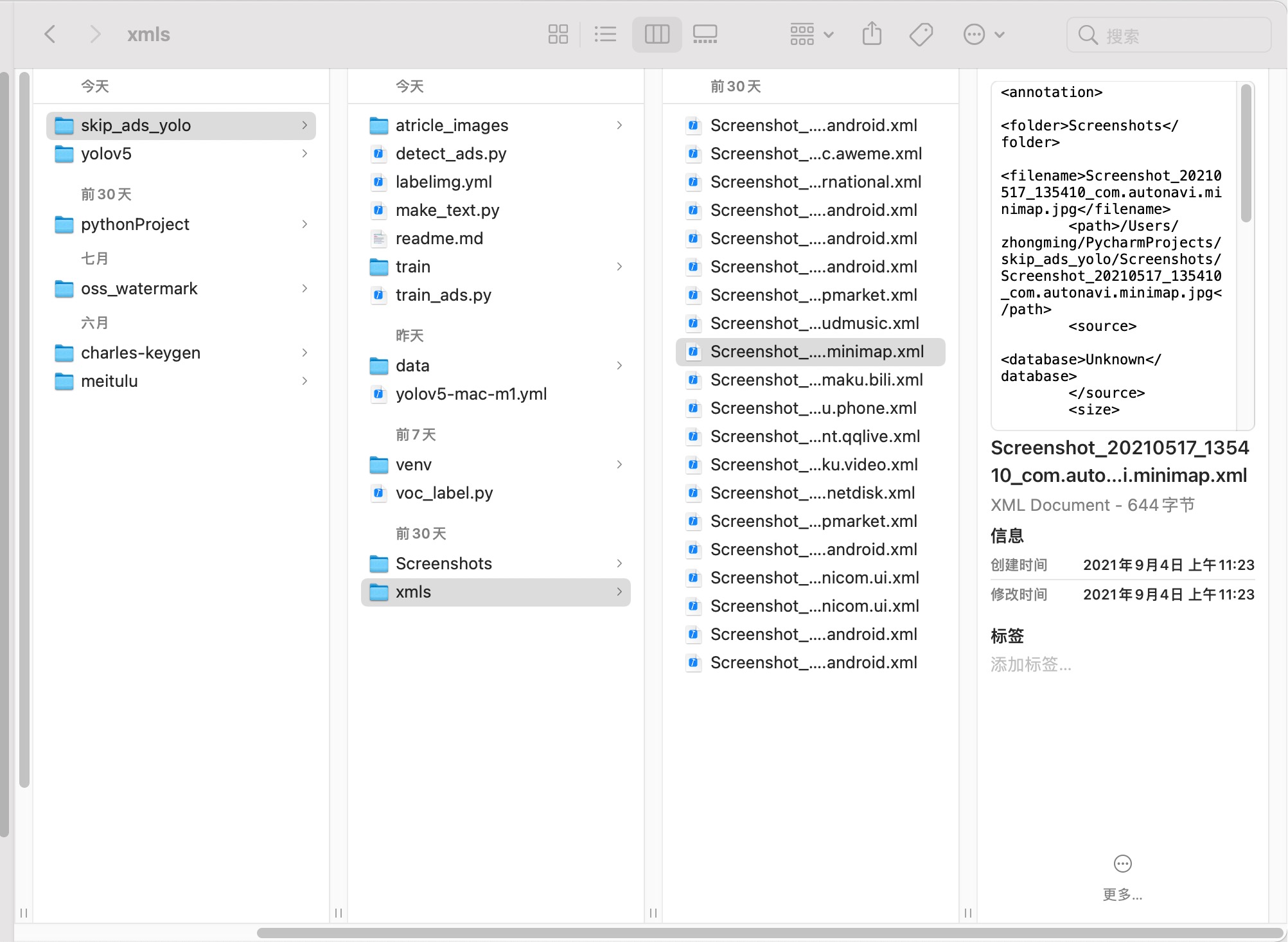
Task: Expand the train folder chevron
Action: tap(619, 267)
